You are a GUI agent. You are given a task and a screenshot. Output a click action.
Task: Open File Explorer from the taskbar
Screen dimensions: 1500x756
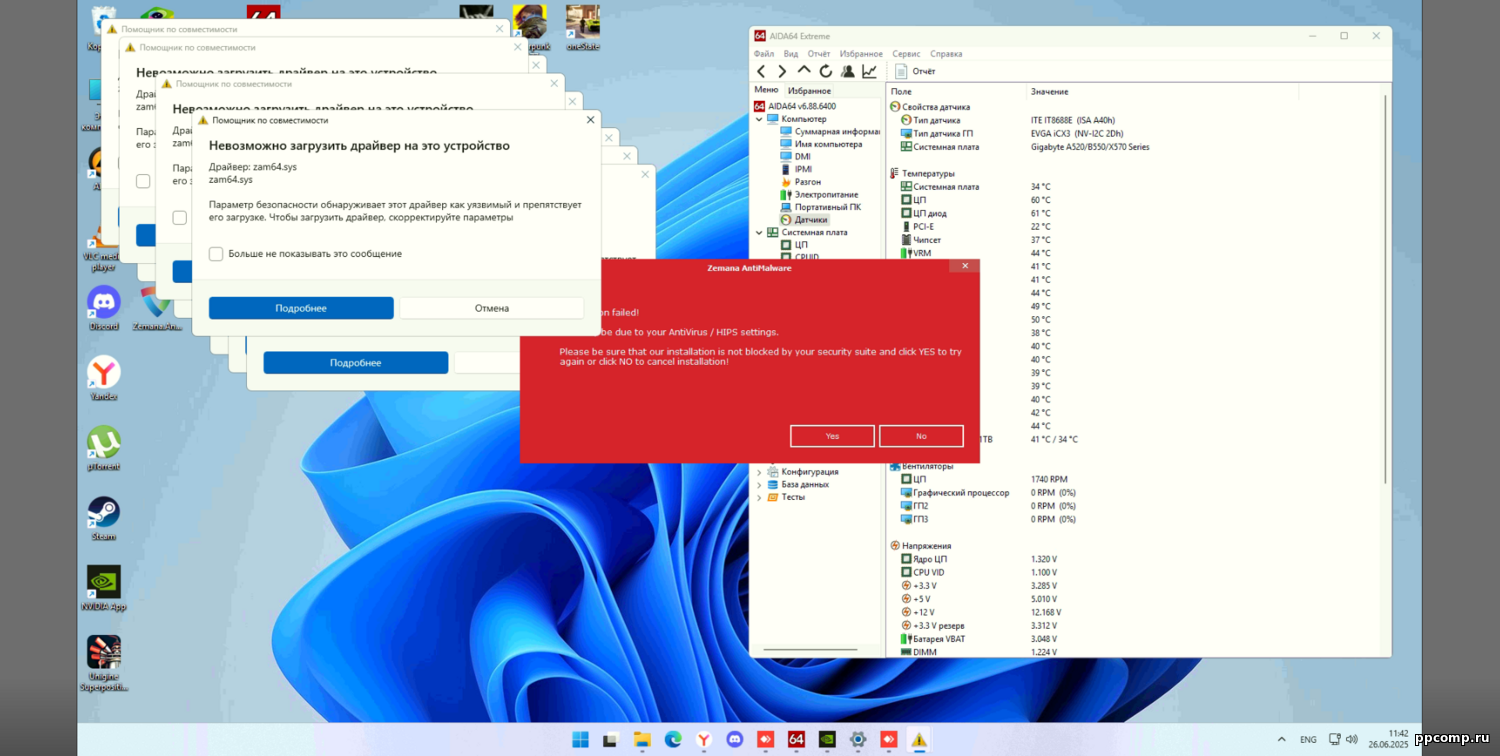click(x=642, y=740)
